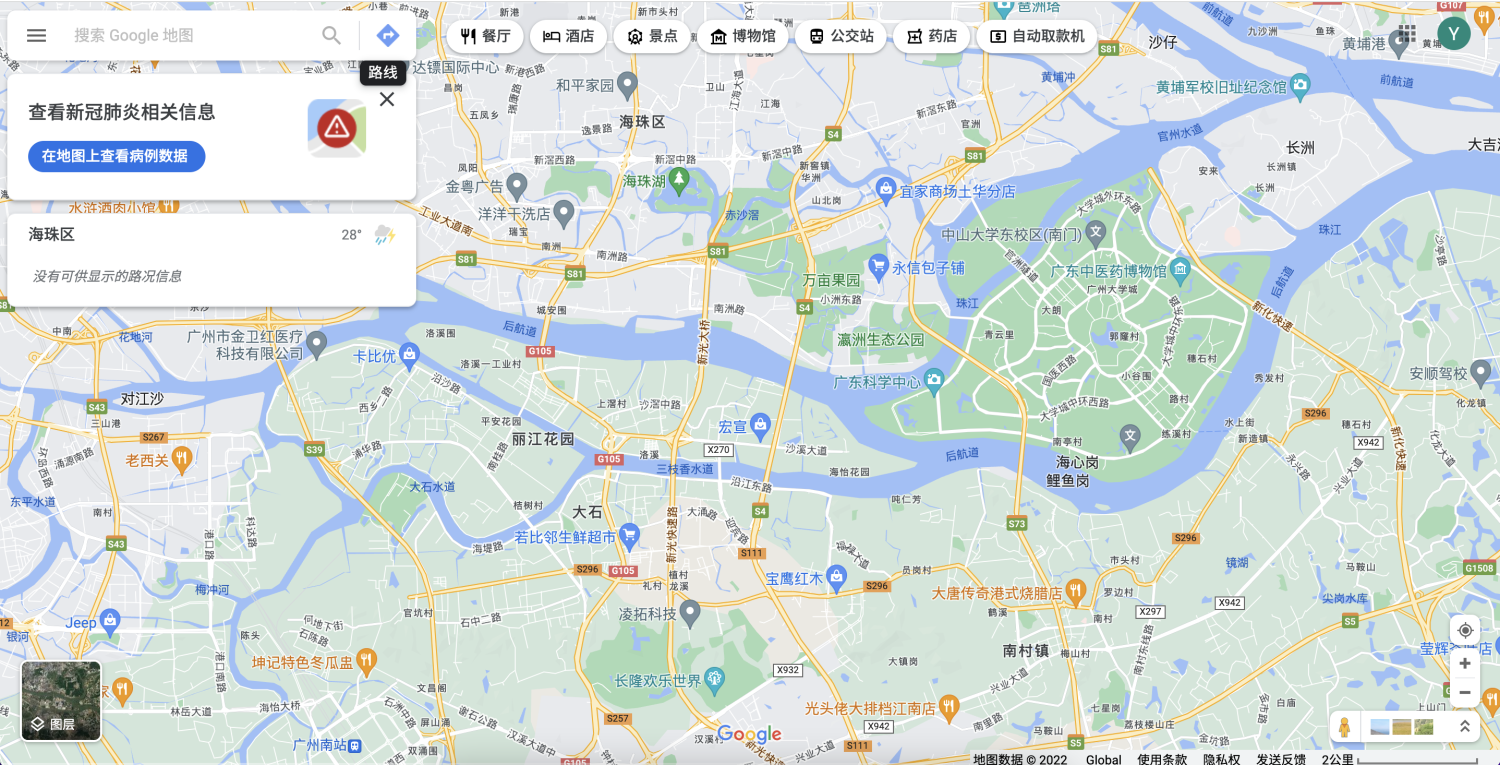1500x765 pixels.
Task: Click the 万亩果园 map label
Action: tap(832, 280)
